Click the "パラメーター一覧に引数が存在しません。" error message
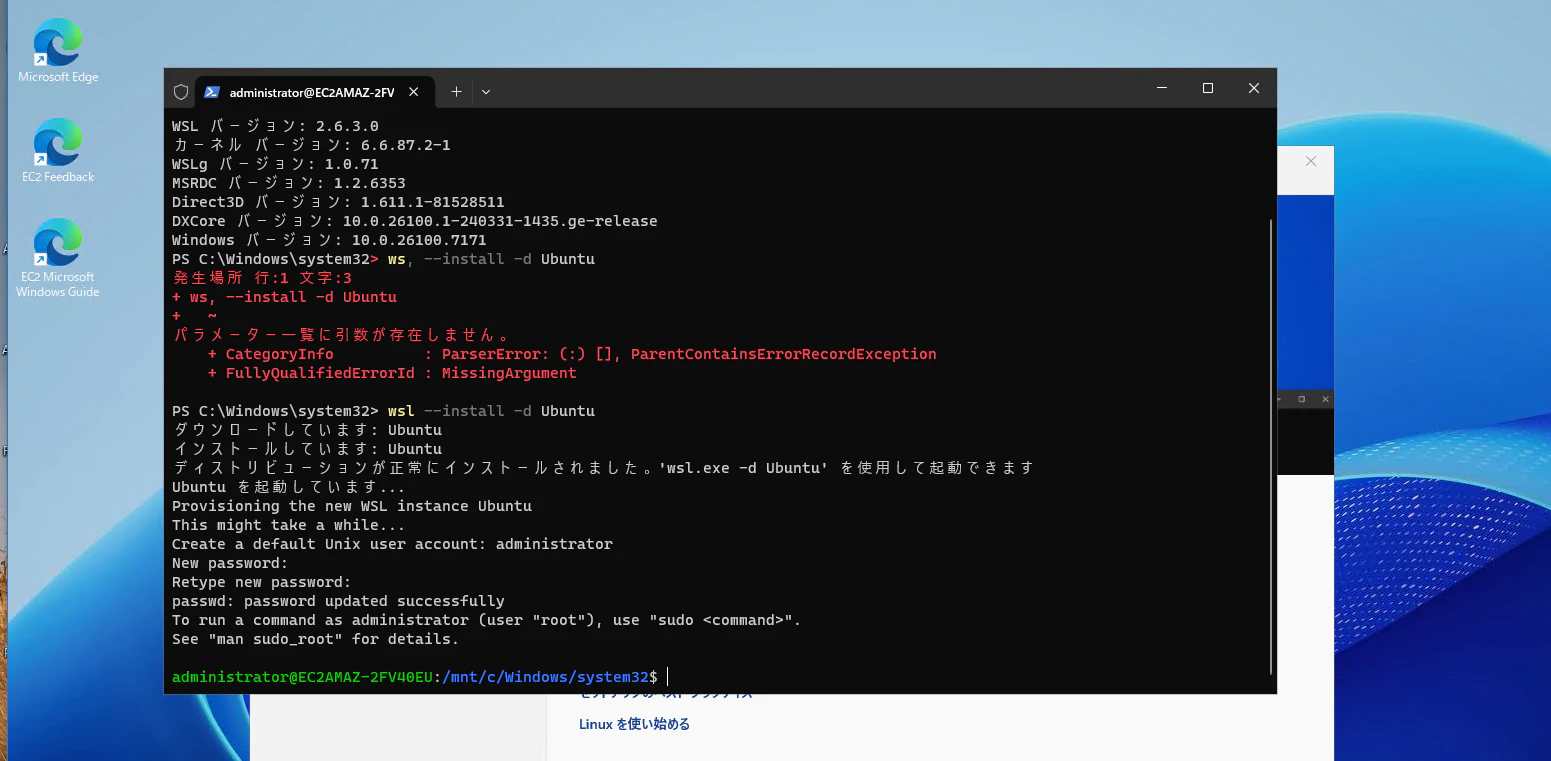The height and width of the screenshot is (761, 1551). point(342,335)
